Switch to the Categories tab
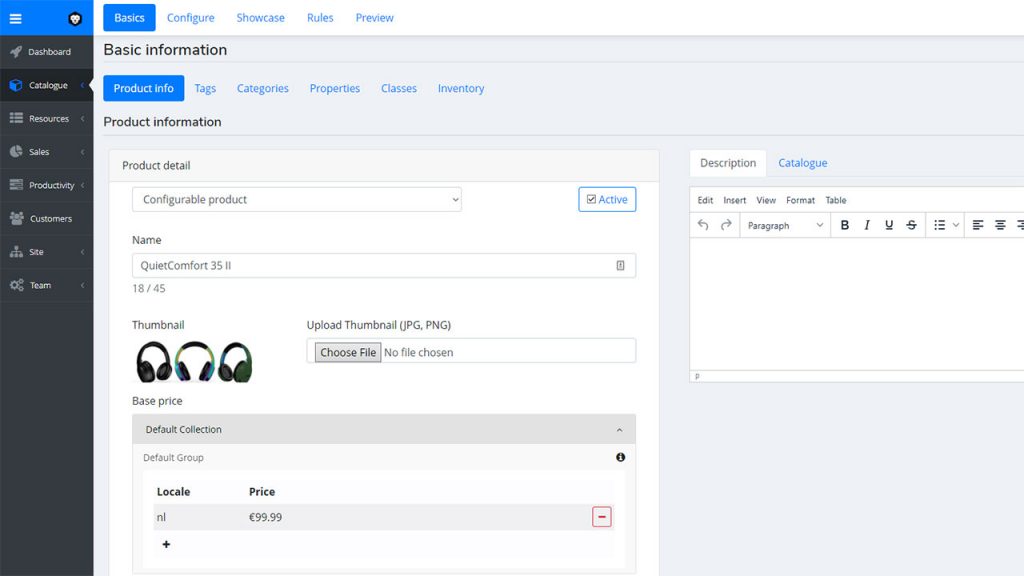 click(x=262, y=88)
